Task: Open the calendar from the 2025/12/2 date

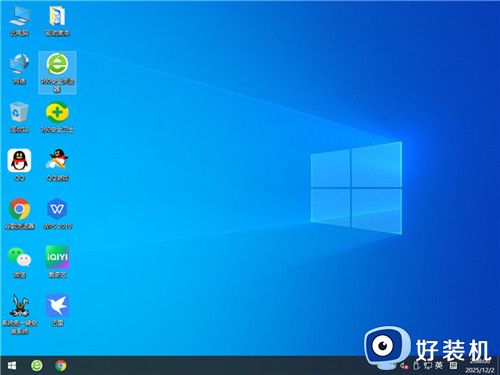Action: [x=480, y=370]
